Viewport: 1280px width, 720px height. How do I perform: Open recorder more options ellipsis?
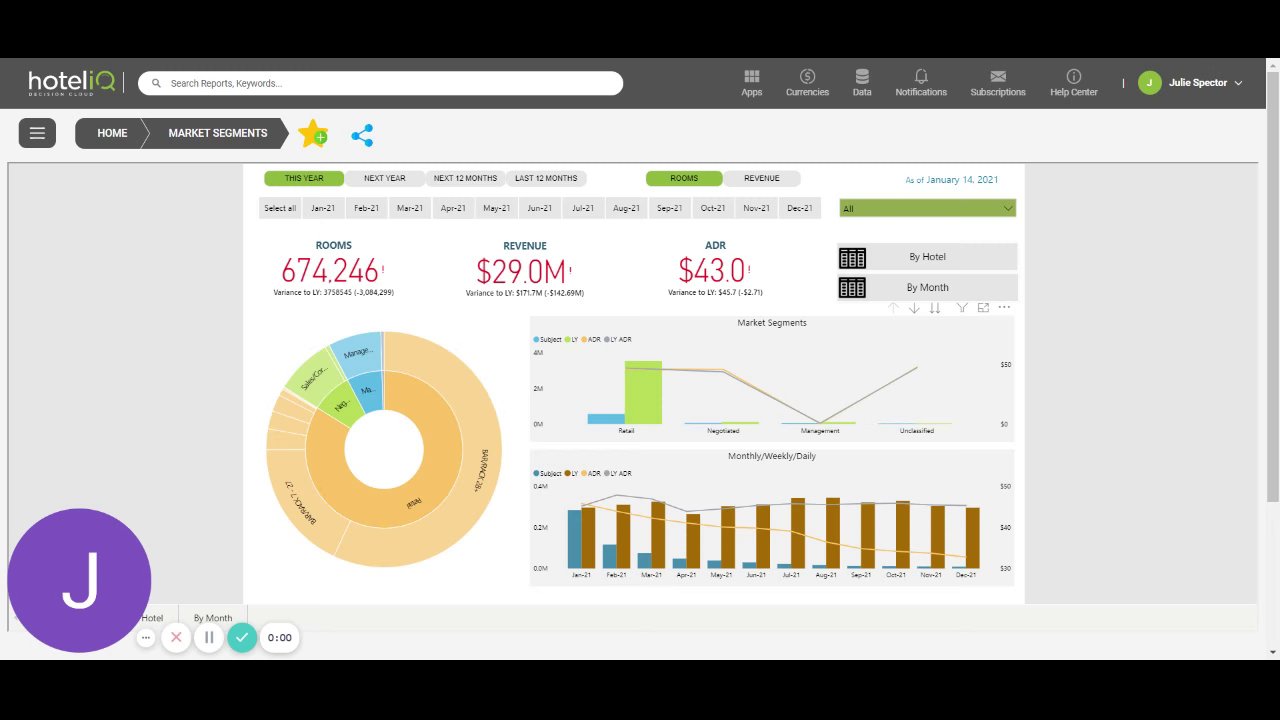coord(146,637)
